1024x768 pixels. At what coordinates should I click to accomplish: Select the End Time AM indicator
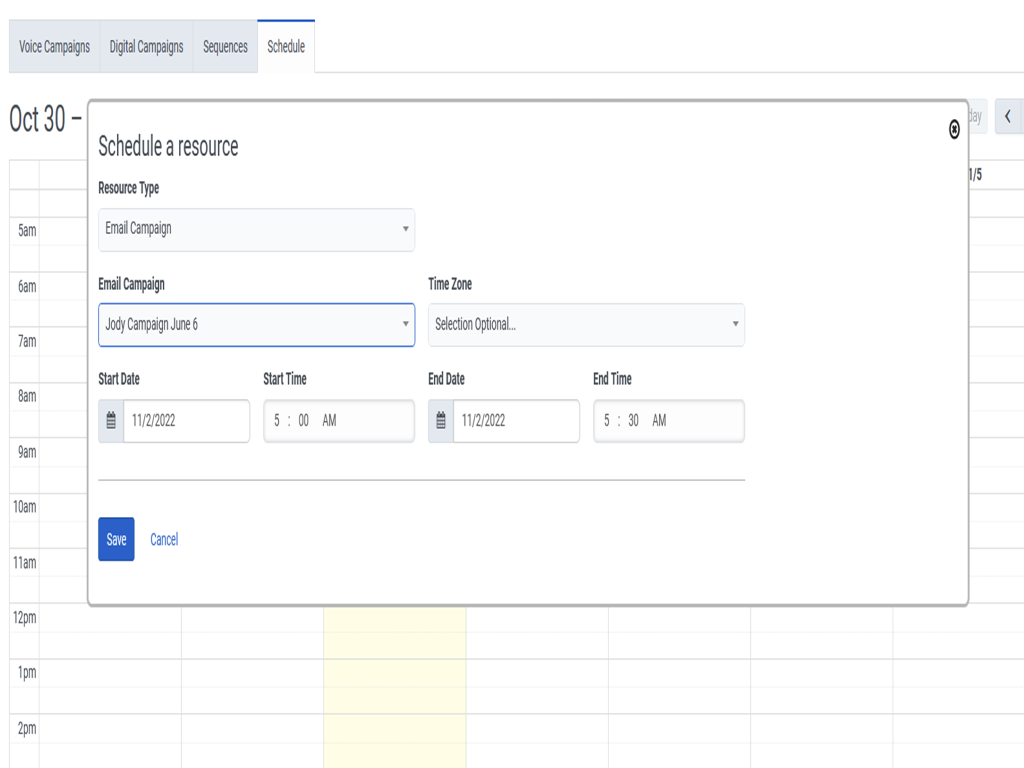[659, 421]
